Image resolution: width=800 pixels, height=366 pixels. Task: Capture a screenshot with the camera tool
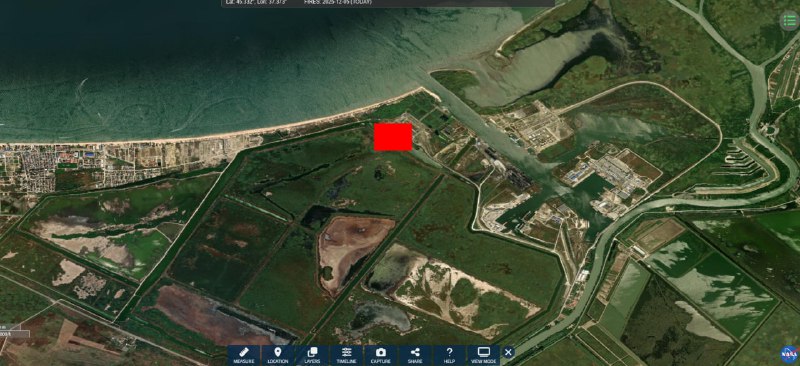click(x=381, y=355)
